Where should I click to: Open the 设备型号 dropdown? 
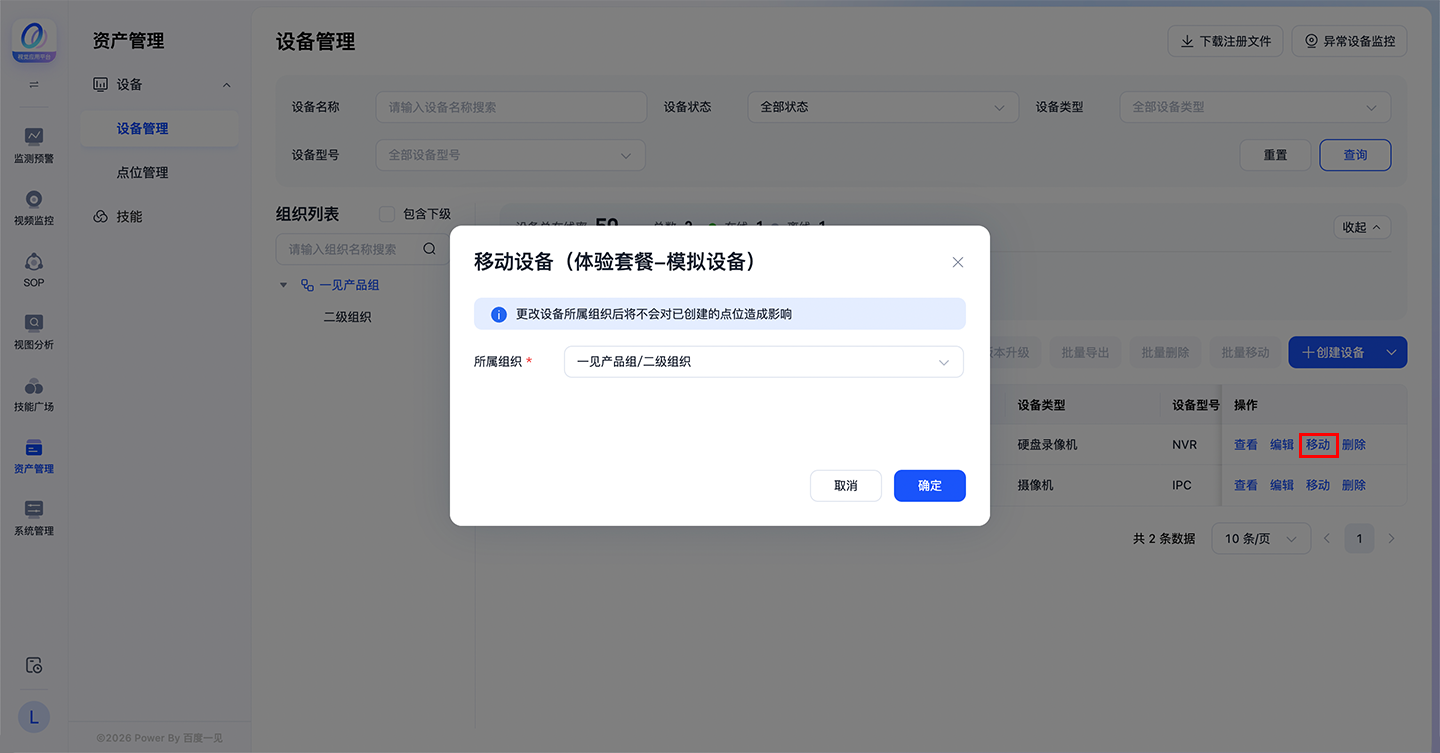(x=511, y=155)
